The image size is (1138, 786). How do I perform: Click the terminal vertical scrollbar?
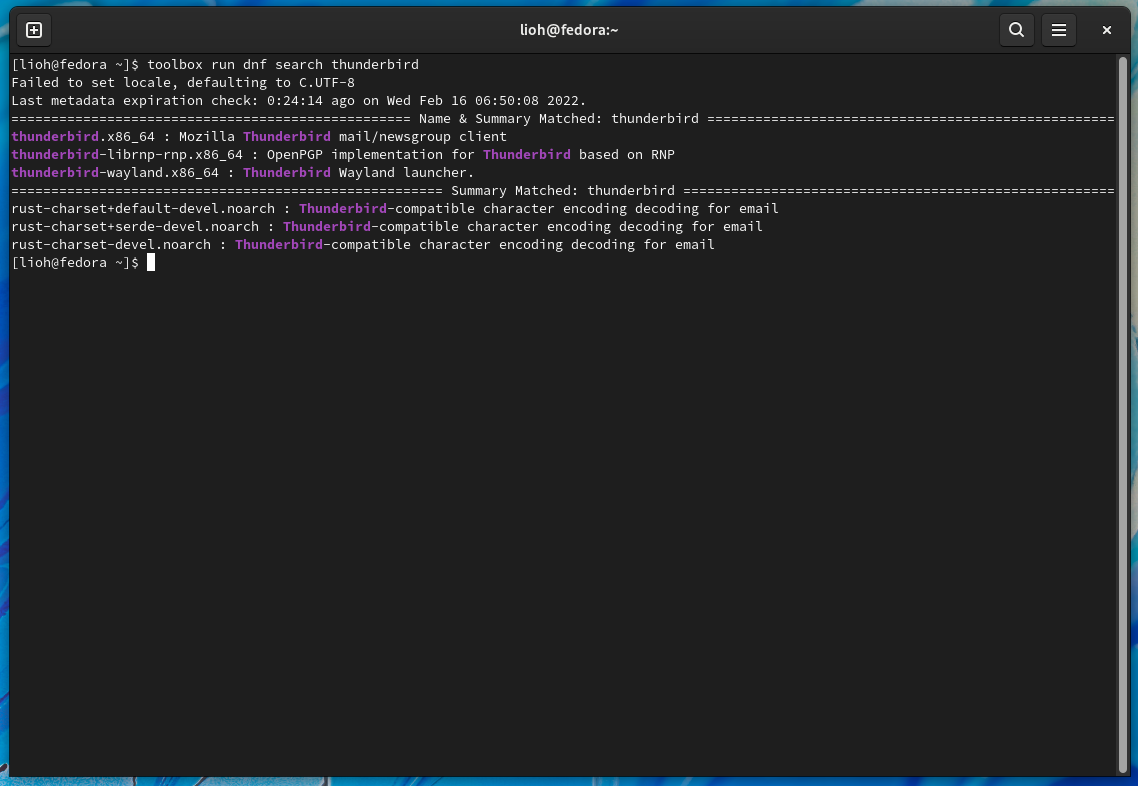tap(1123, 414)
